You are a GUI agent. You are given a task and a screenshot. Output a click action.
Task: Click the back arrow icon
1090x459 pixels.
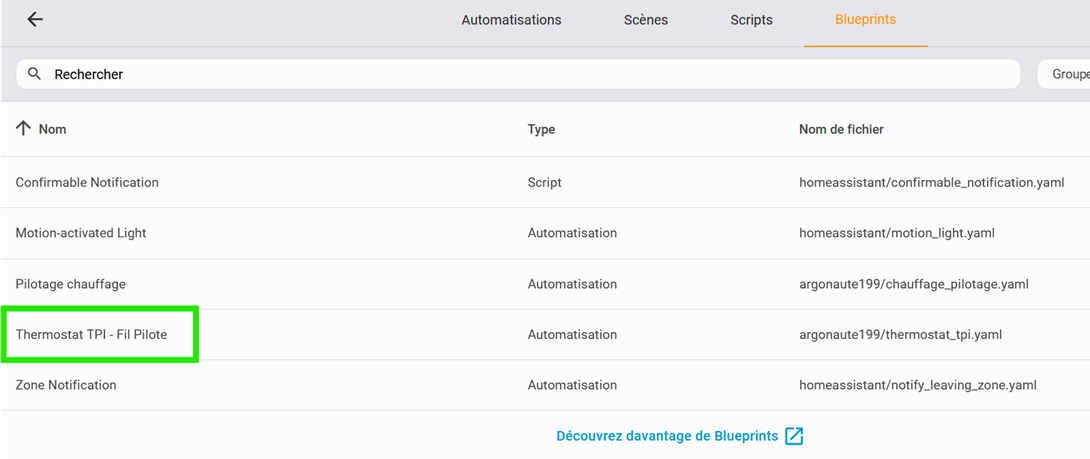pos(35,19)
